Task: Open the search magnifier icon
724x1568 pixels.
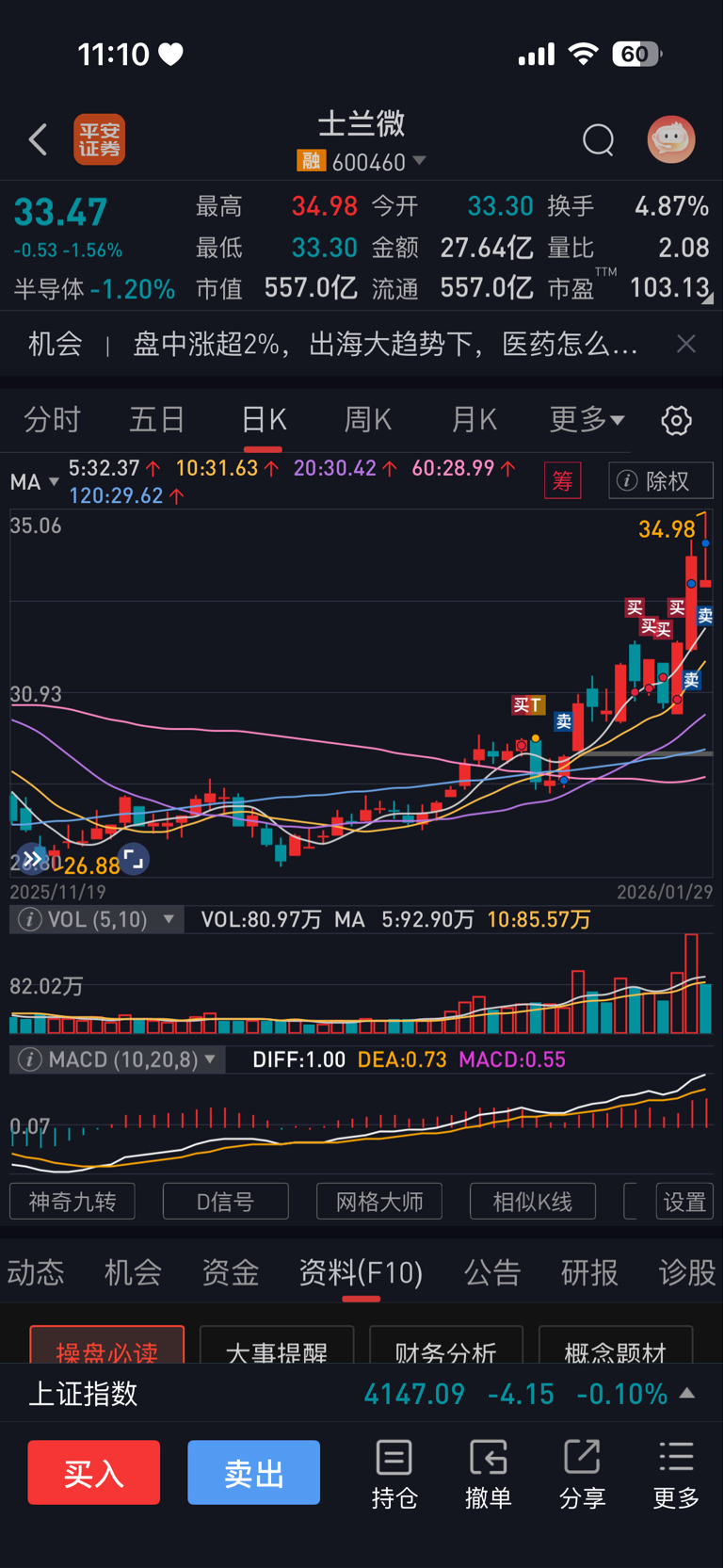Action: [x=598, y=140]
